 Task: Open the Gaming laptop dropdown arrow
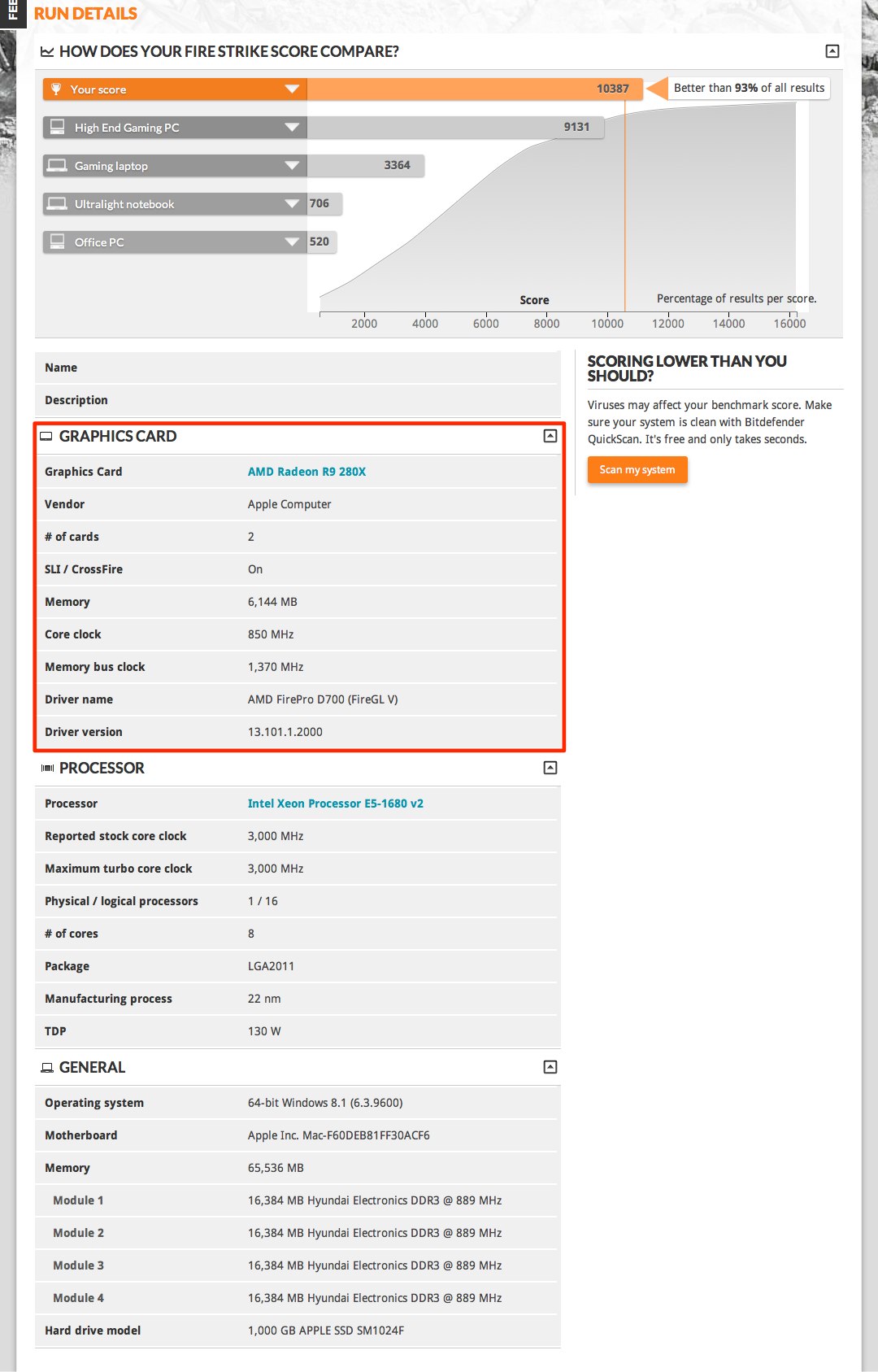click(292, 165)
